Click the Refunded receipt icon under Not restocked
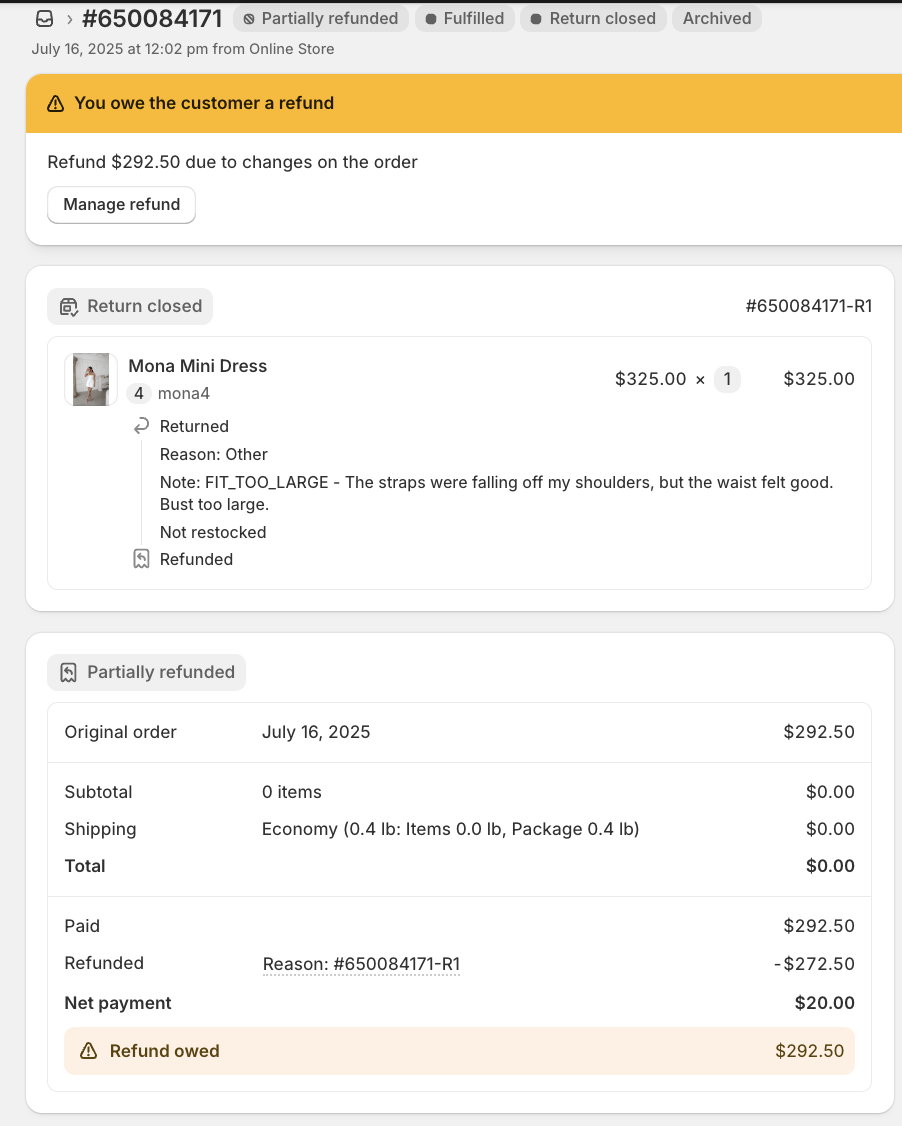The image size is (902, 1126). tap(141, 559)
